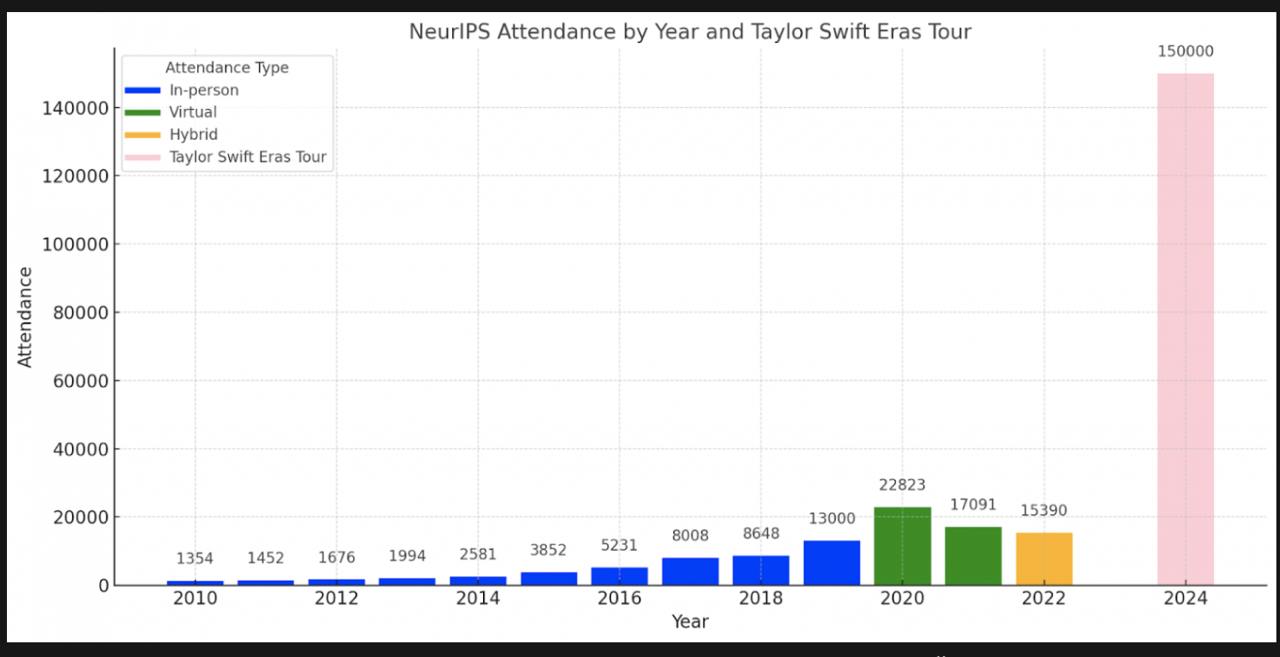Screen dimensions: 1280x657
Task: Click the 'In-person' legend label
Action: click(204, 90)
